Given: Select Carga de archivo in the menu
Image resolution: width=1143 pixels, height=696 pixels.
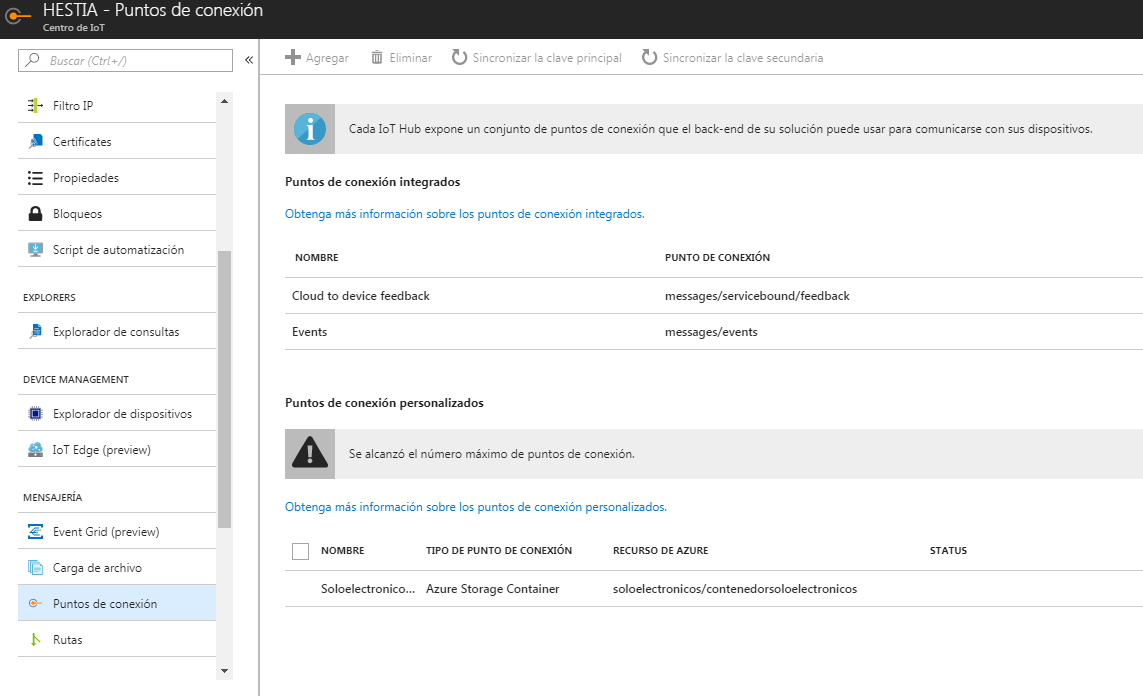Looking at the screenshot, I should (97, 568).
